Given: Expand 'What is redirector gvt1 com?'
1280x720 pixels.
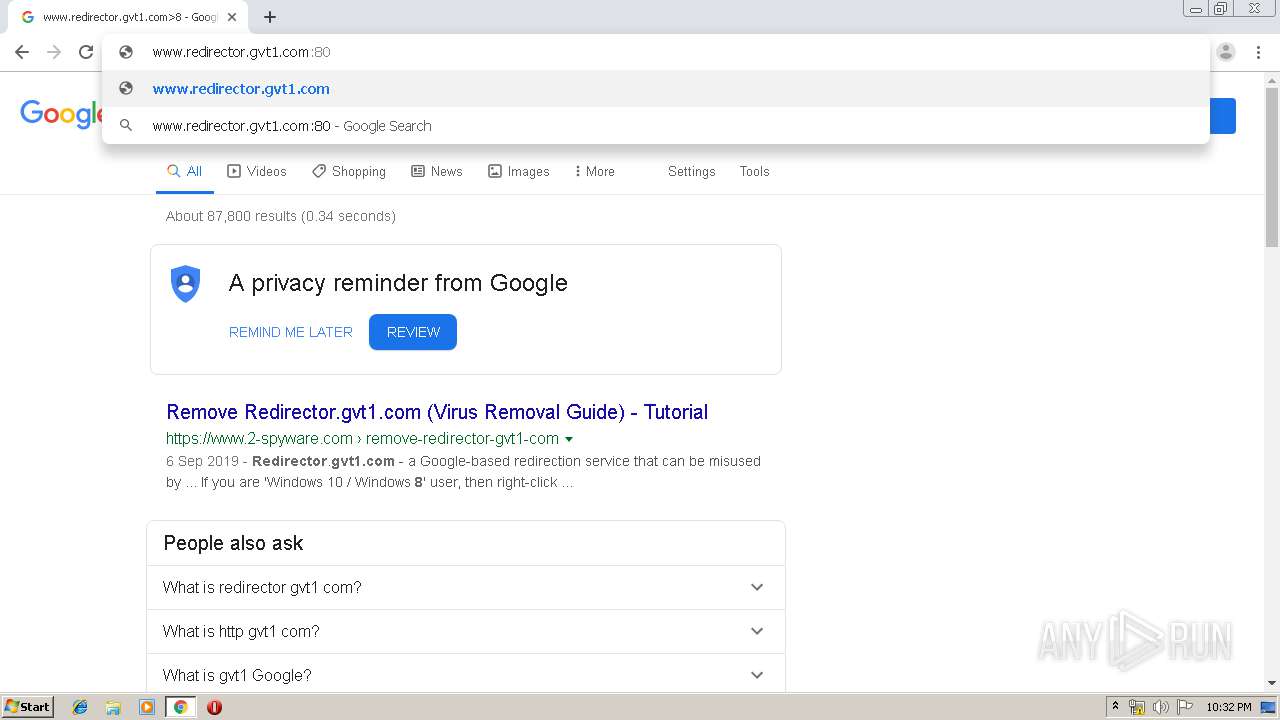Looking at the screenshot, I should [466, 587].
